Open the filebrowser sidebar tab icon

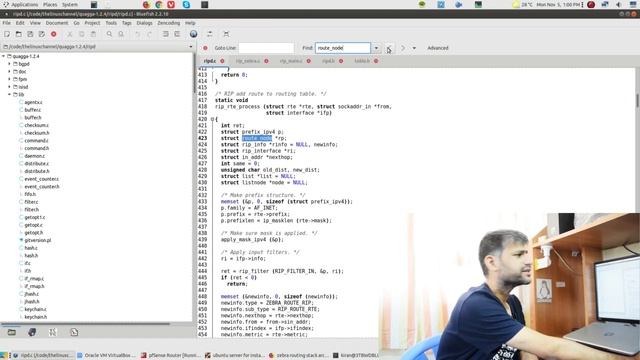point(11,332)
